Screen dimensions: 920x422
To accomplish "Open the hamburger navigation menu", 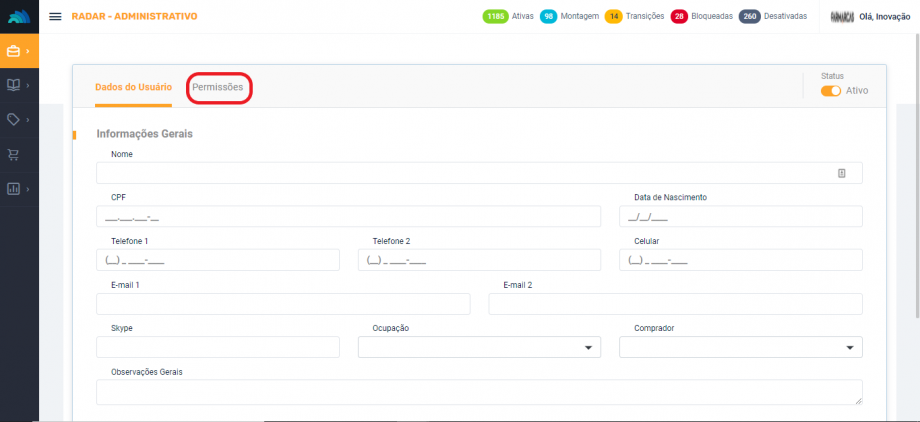I will (x=55, y=17).
